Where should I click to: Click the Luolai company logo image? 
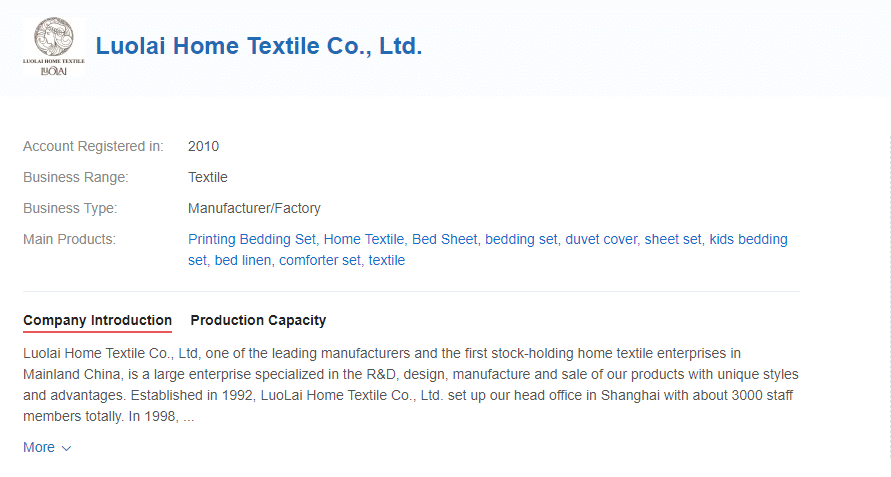[x=53, y=47]
